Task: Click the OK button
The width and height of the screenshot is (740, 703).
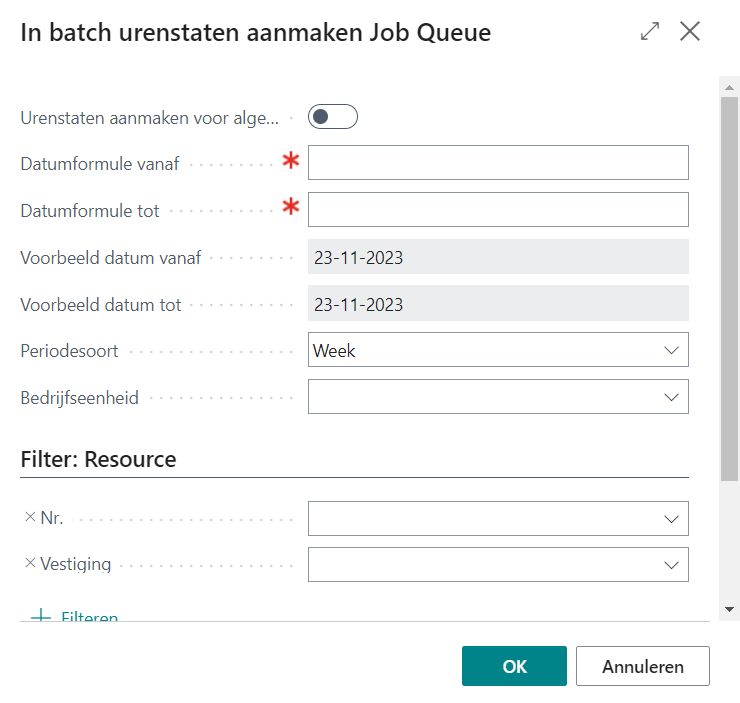Action: [514, 666]
